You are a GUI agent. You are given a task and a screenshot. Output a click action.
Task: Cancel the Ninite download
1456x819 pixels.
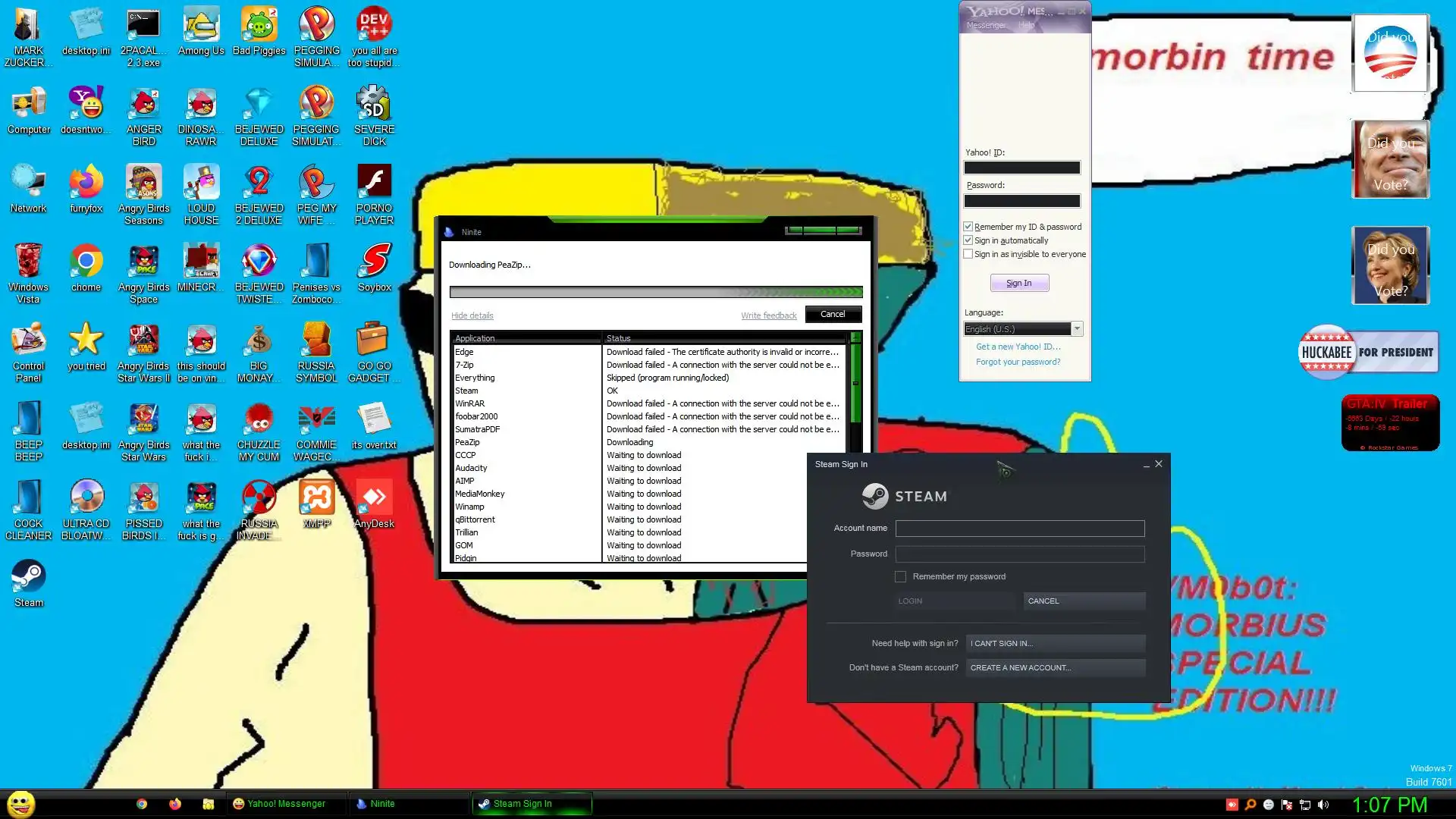point(832,314)
